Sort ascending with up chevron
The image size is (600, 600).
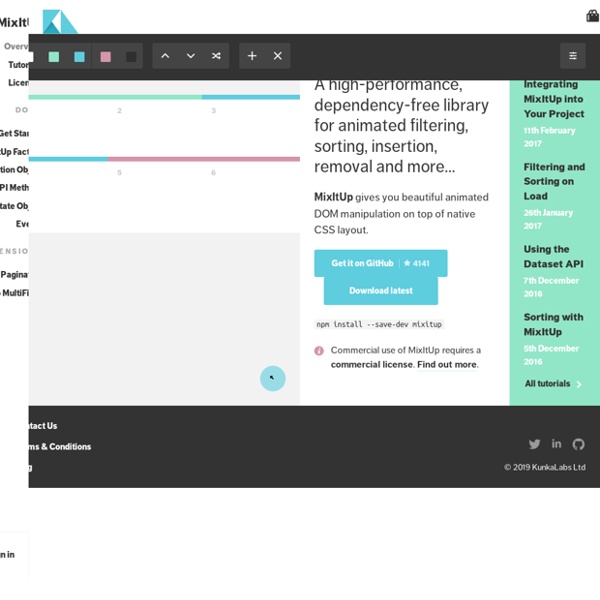coord(165,56)
